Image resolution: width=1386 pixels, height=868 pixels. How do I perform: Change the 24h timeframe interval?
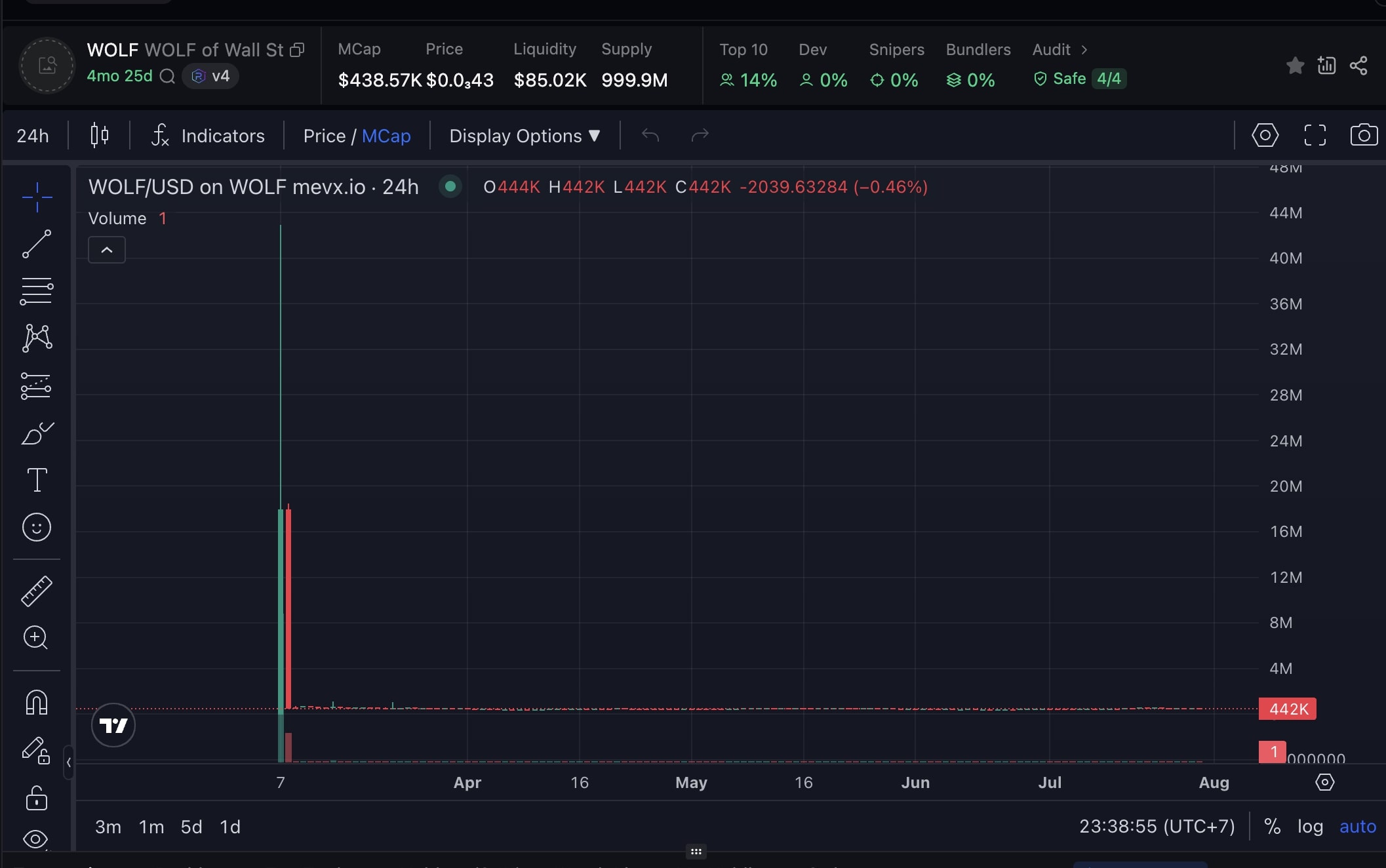click(33, 136)
